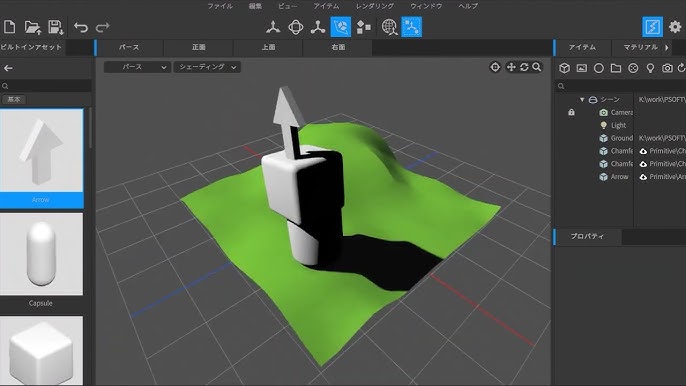Click the circled dots group filter icon
The height and width of the screenshot is (386, 686).
pyautogui.click(x=633, y=68)
